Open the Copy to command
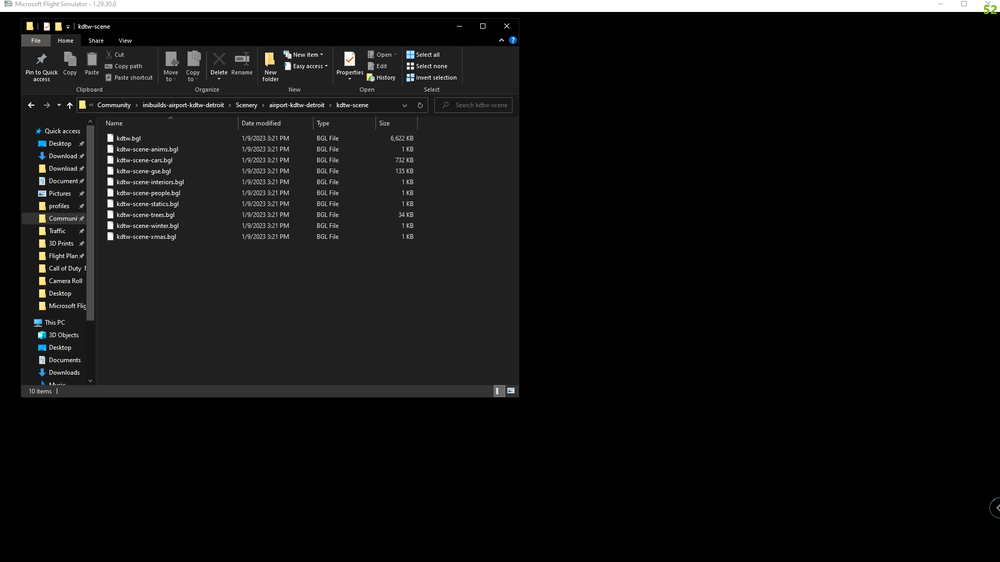Screen dimensions: 1000x562 tap(193, 66)
